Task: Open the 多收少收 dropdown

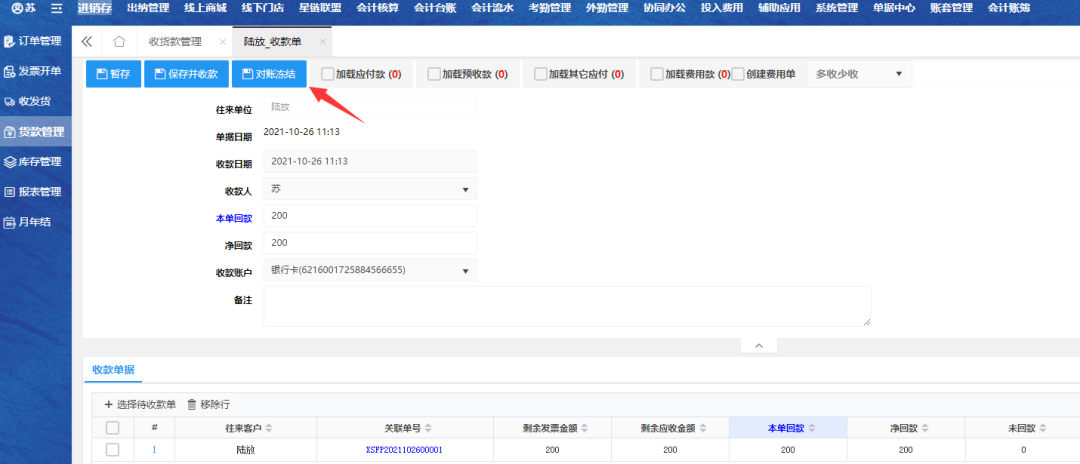Action: click(858, 74)
